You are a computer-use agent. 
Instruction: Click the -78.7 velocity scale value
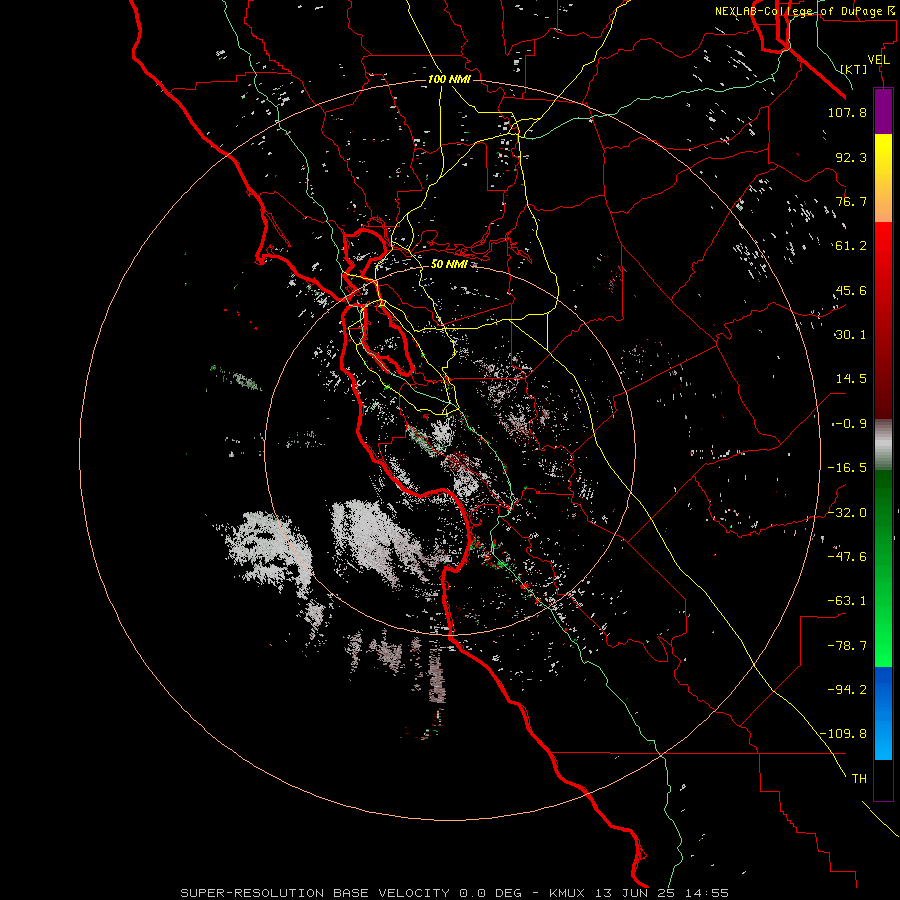847,646
